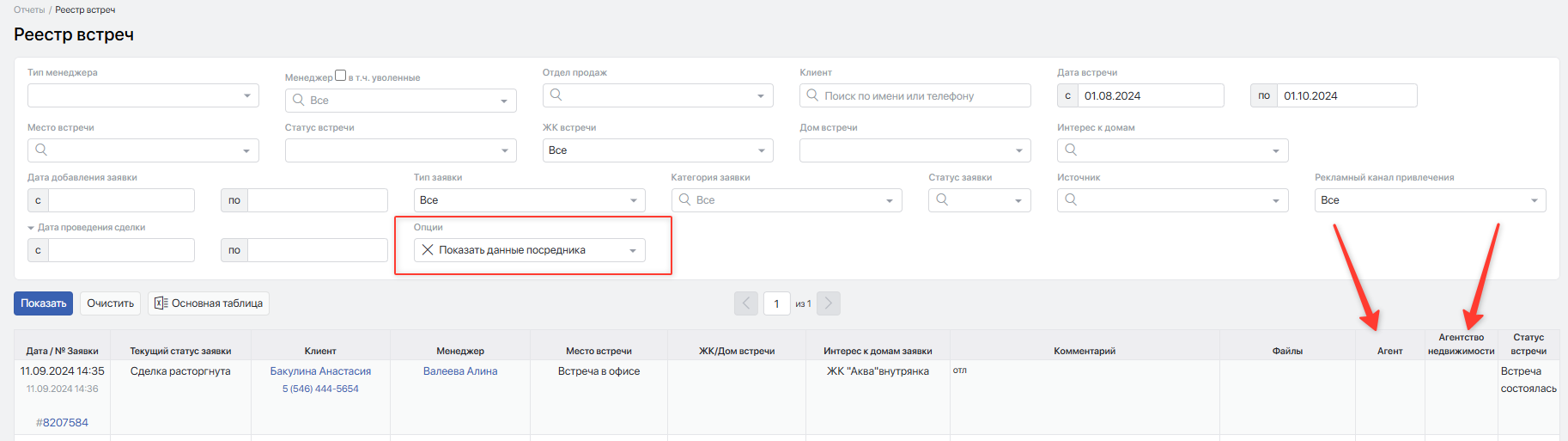Open the Тип менеджера dropdown
The height and width of the screenshot is (441, 1568).
coord(143,95)
